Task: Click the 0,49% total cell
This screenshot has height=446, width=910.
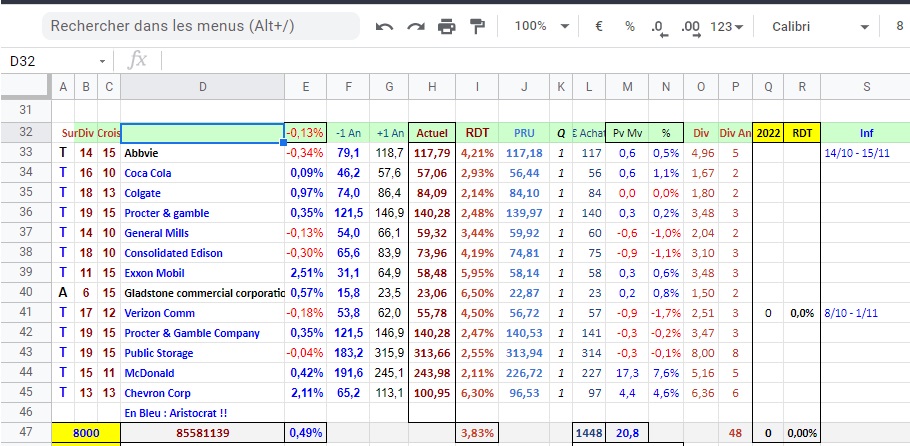Action: tap(305, 433)
